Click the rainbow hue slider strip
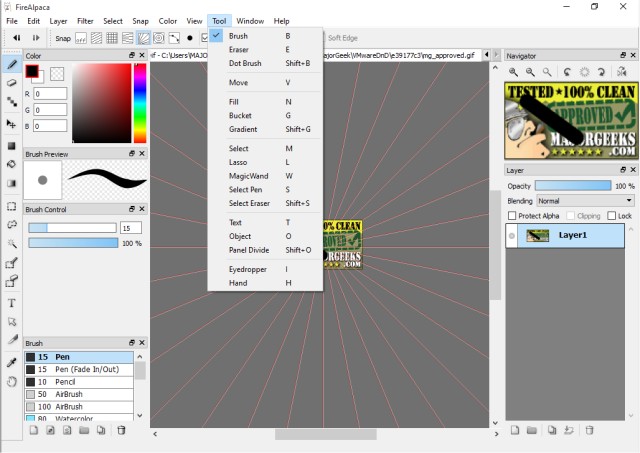Viewport: 640px width, 453px height. tap(140, 103)
